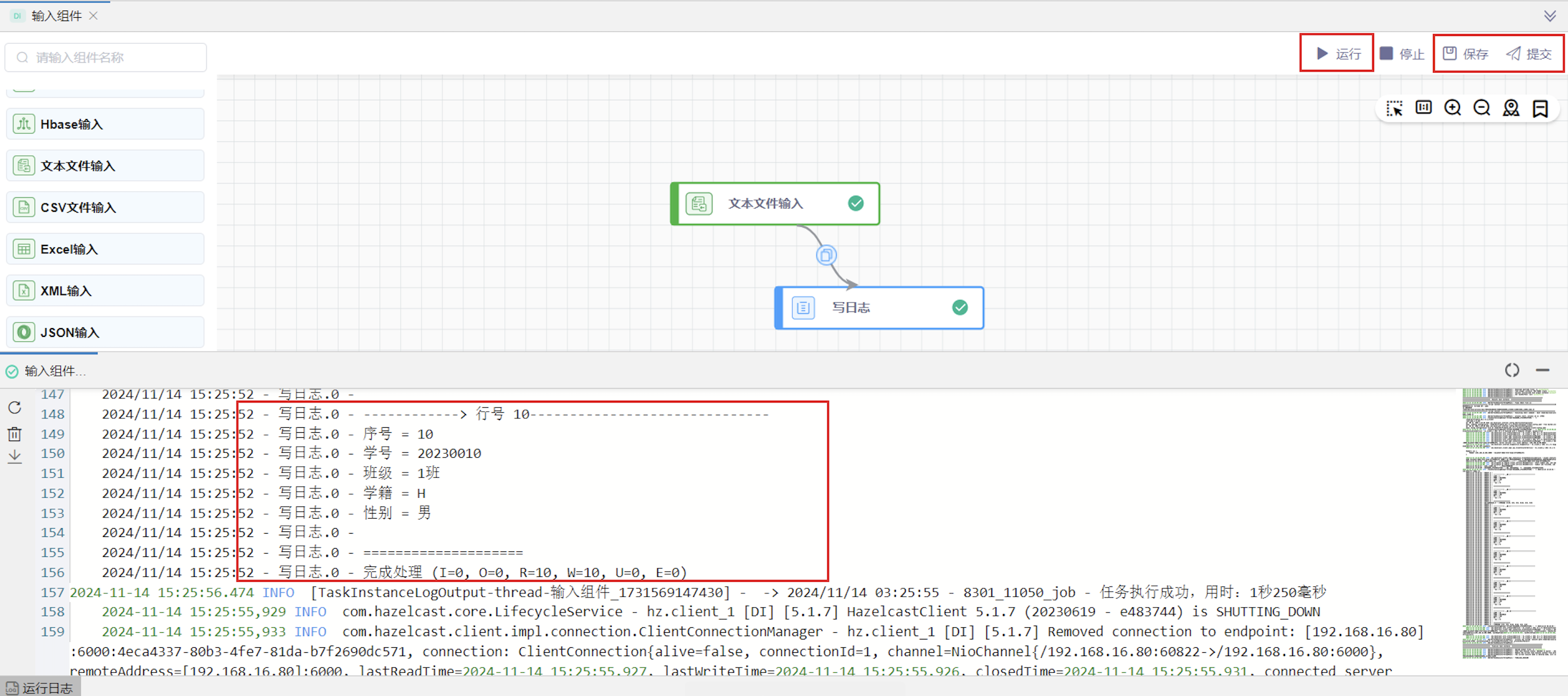Click the copy icon on connector line
The image size is (1568, 696).
[826, 255]
